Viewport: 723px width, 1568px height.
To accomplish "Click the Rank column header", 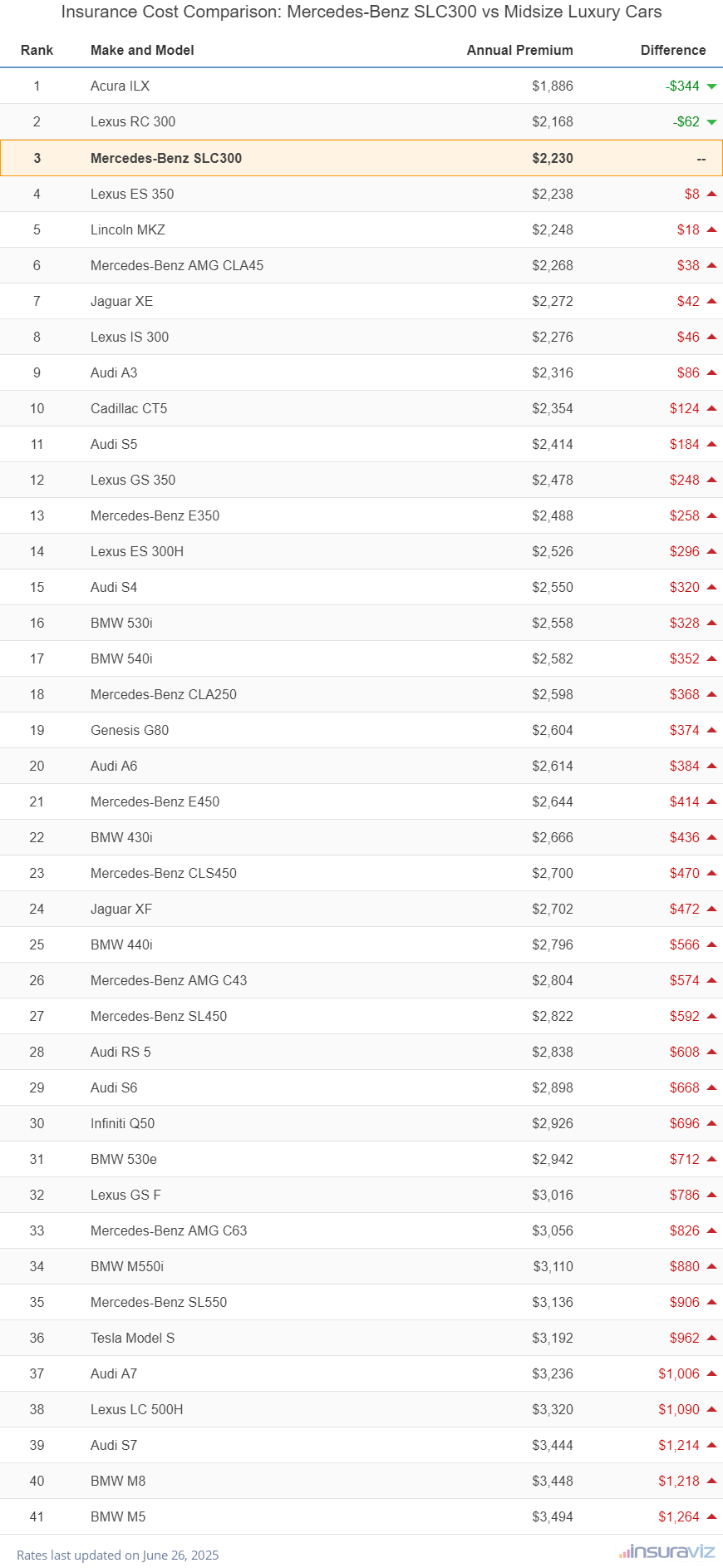I will click(37, 50).
